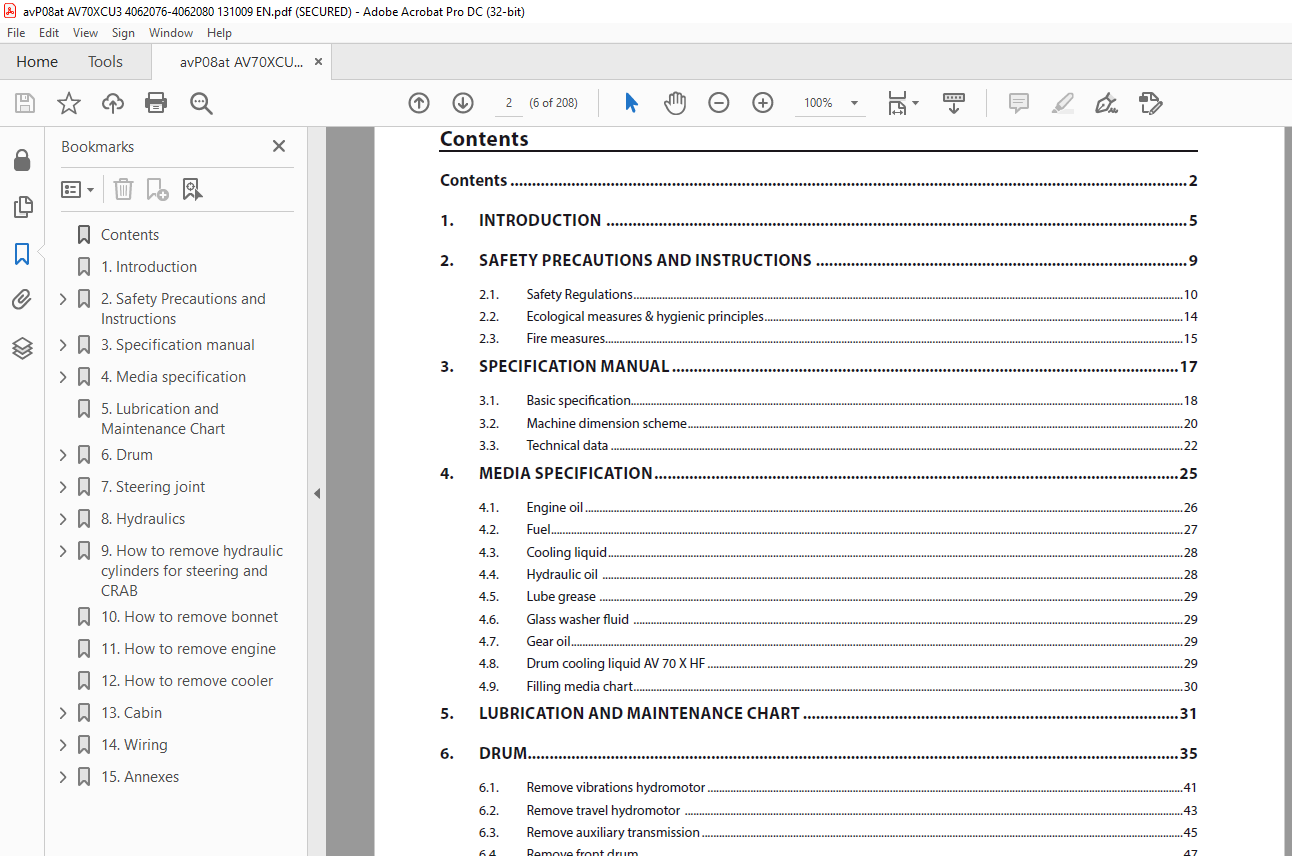
Task: Expand the Steering joint bookmark
Action: (x=64, y=487)
